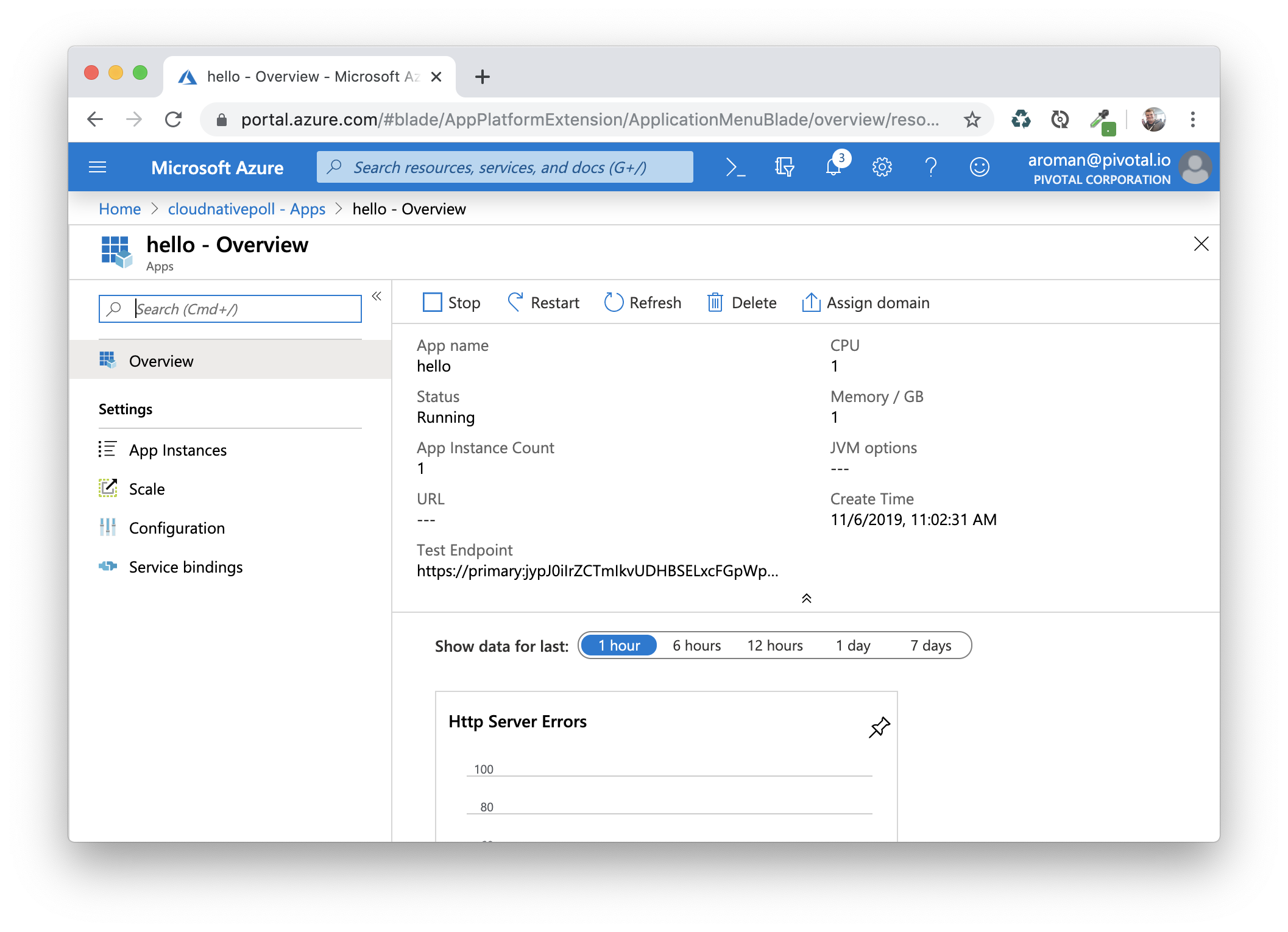The width and height of the screenshot is (1288, 932).
Task: Collapse the app essentials section
Action: point(806,598)
